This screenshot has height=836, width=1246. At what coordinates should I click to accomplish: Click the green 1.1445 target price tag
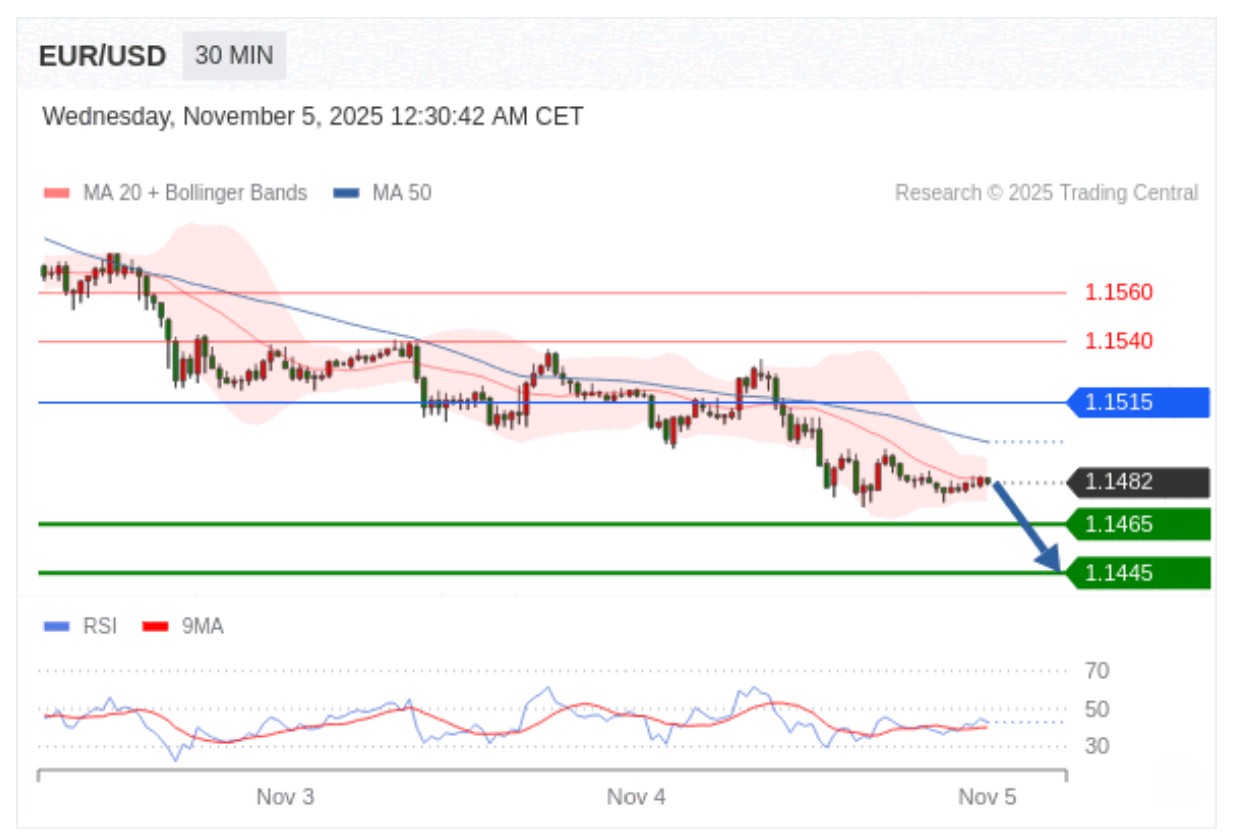click(1137, 573)
